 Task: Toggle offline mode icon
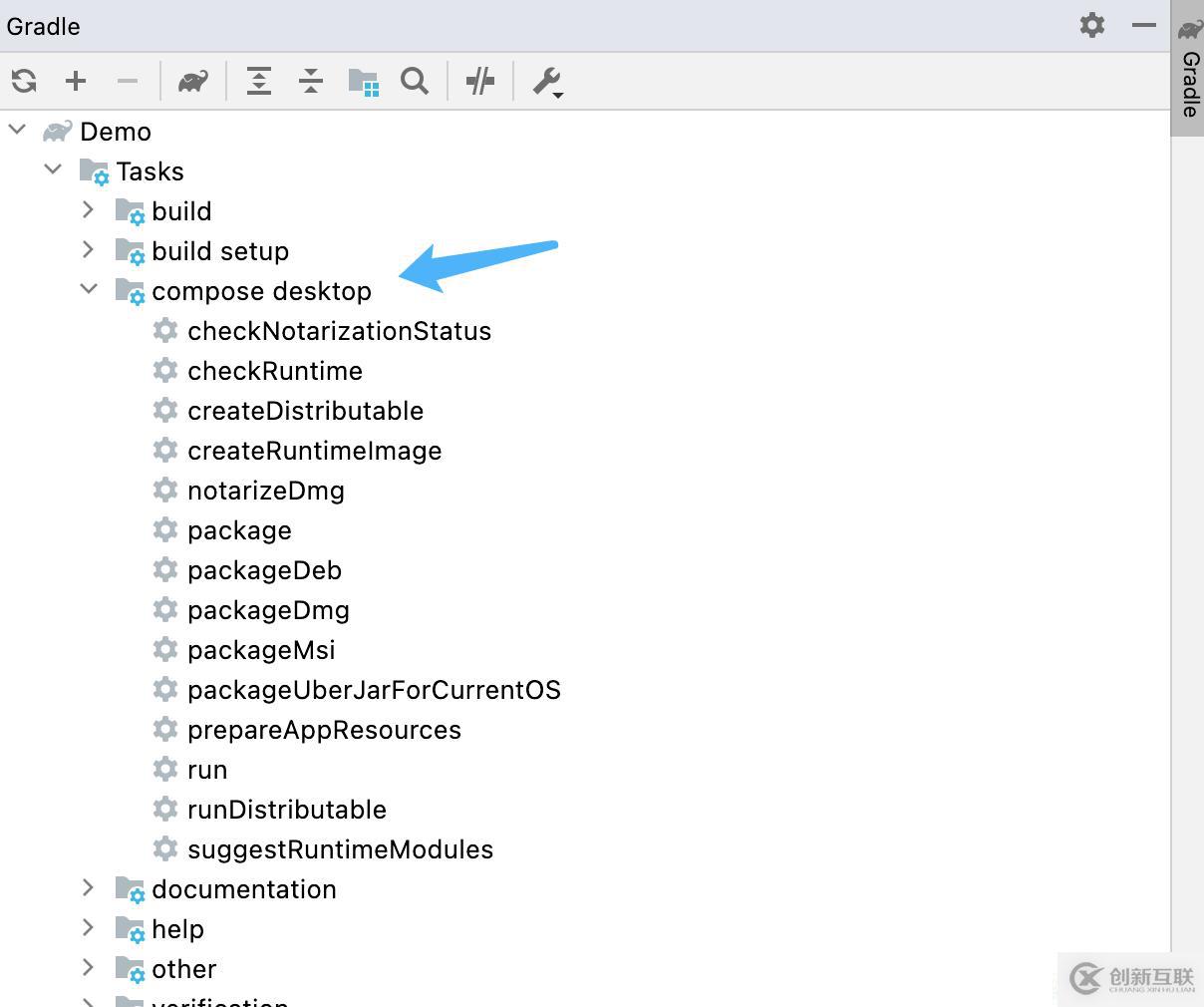480,81
